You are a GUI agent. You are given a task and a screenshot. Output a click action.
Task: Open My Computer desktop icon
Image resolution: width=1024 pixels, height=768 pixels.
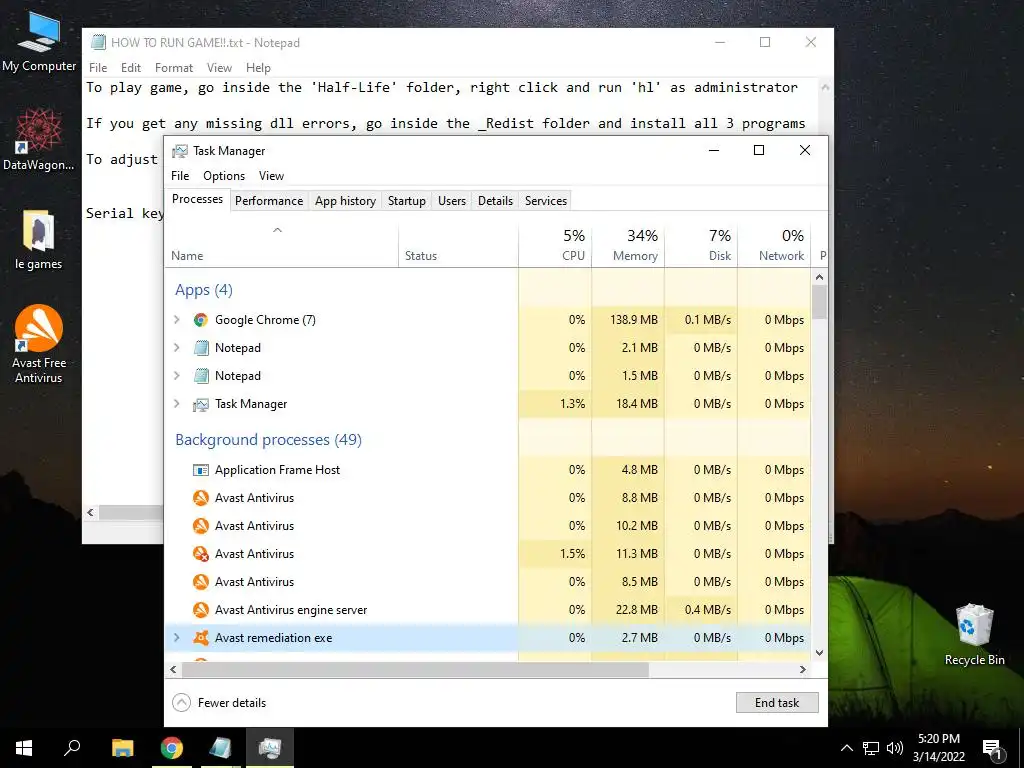[39, 42]
